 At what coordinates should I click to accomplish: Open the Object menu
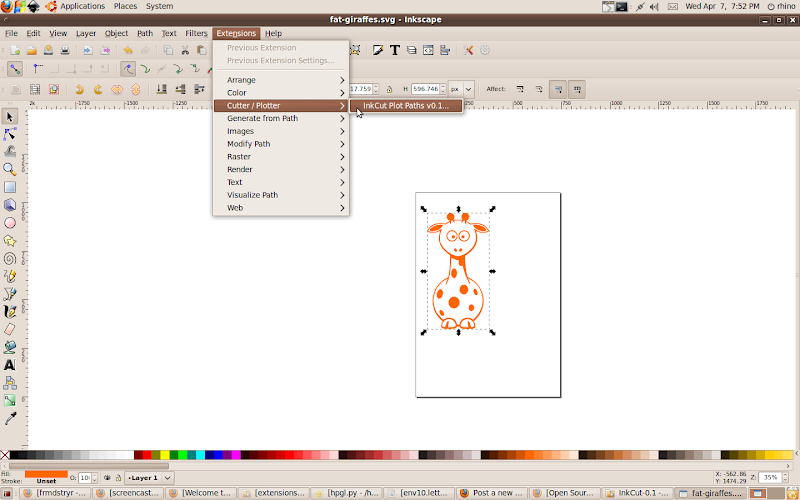coord(116,33)
